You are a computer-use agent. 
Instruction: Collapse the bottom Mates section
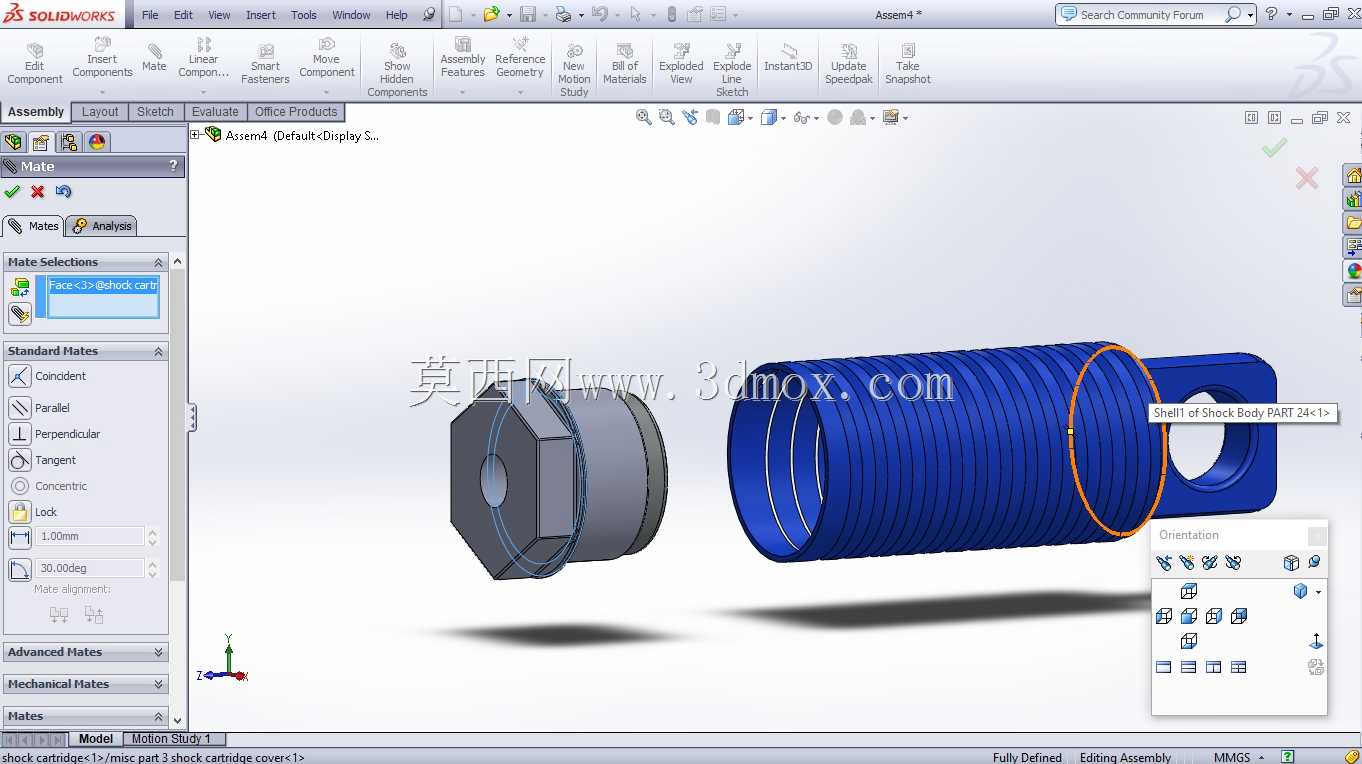[158, 716]
